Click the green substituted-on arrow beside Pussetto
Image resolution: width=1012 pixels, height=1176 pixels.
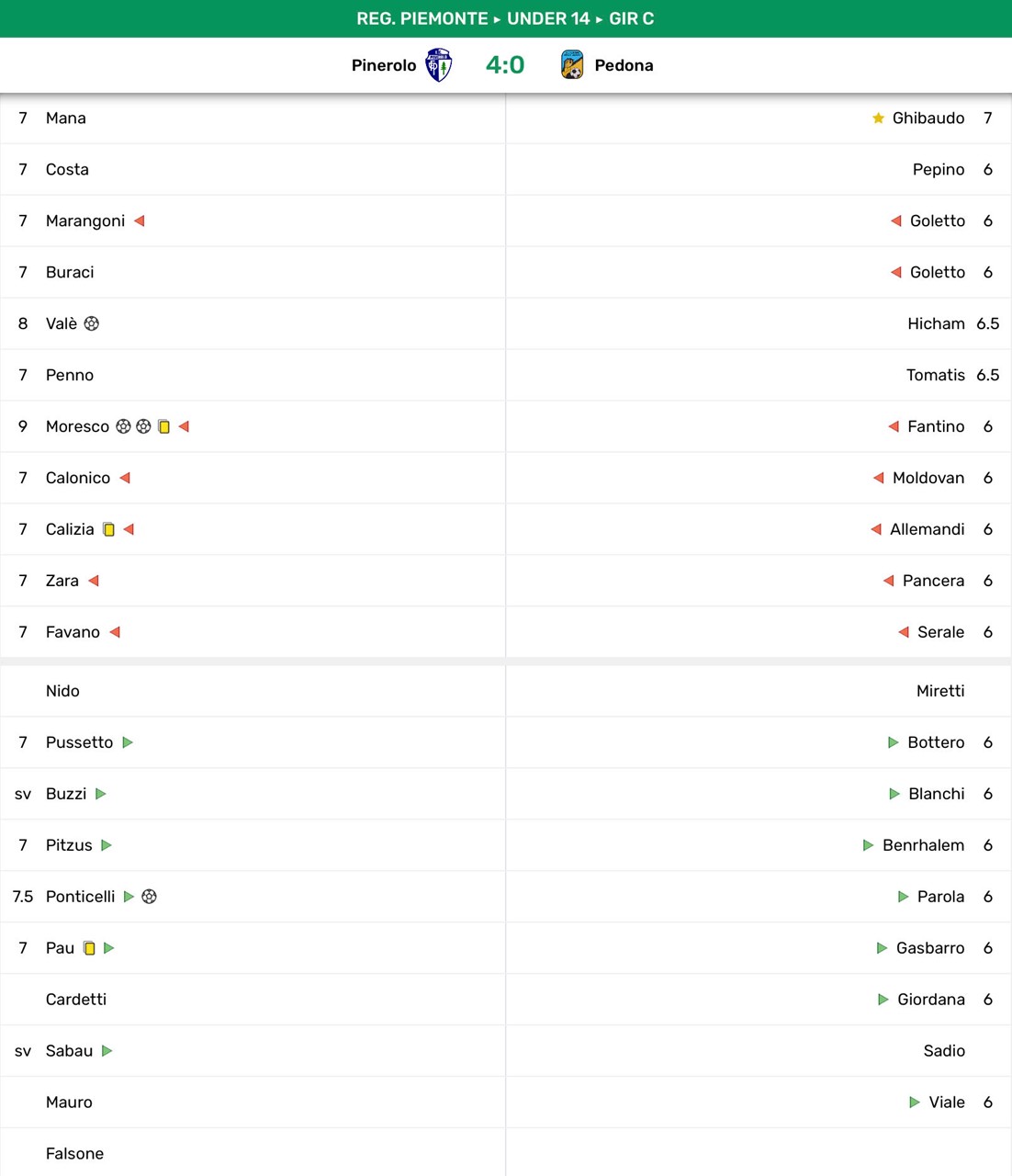coord(128,742)
